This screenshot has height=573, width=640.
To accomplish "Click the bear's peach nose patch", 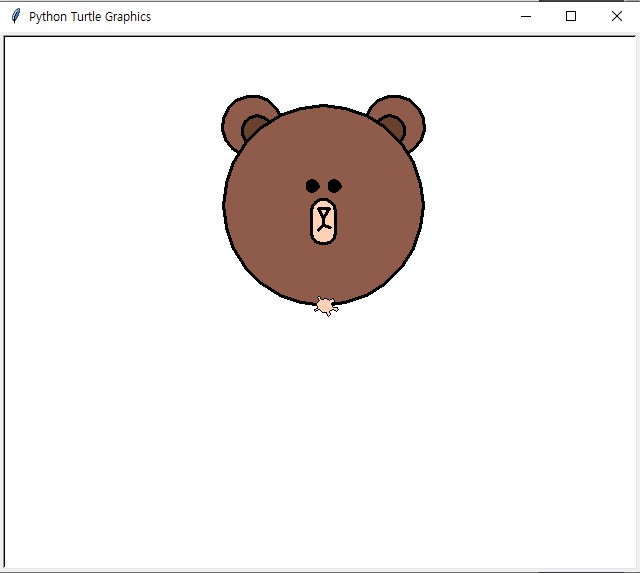I will pos(324,222).
